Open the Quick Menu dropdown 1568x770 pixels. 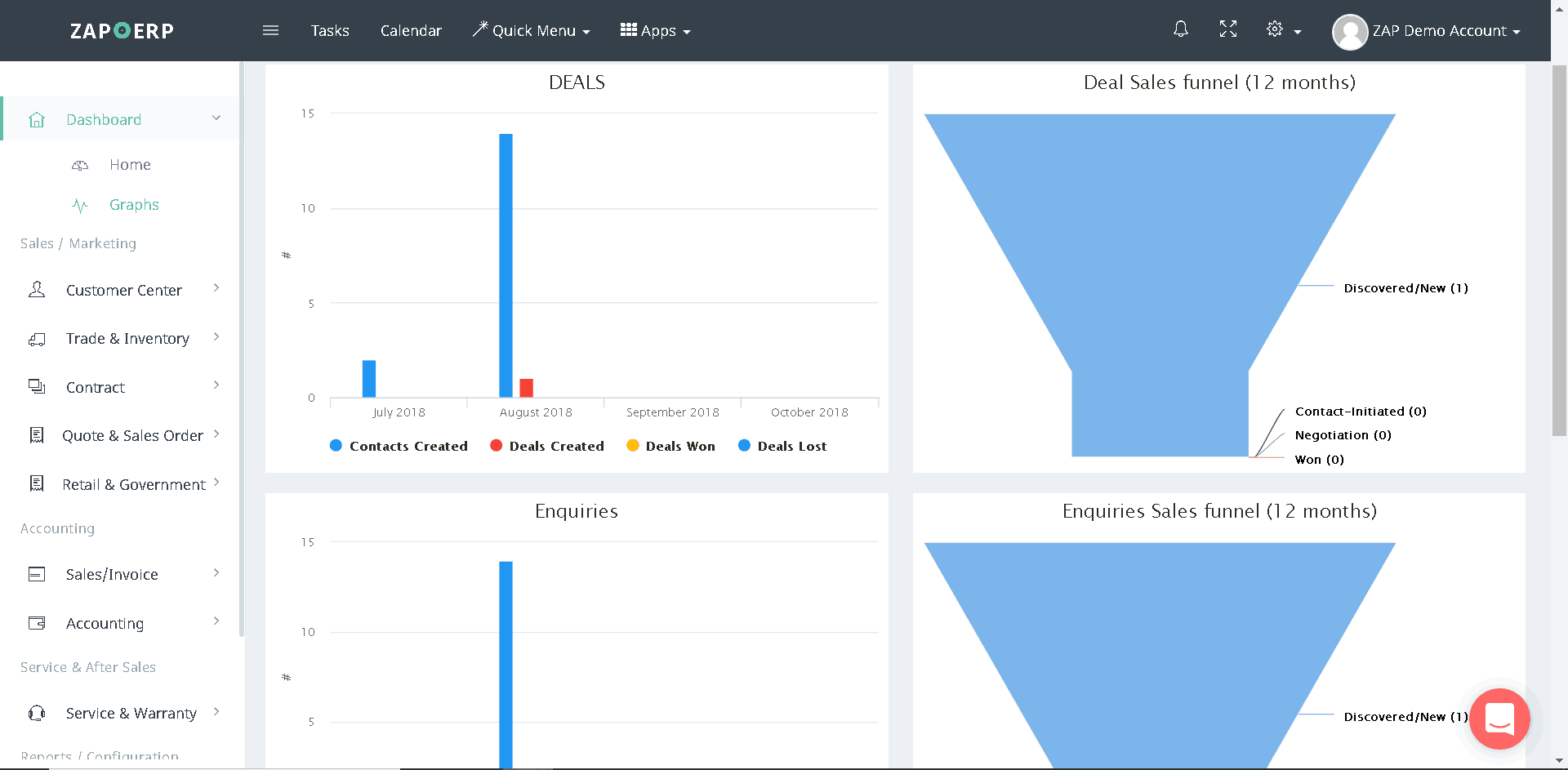pyautogui.click(x=532, y=30)
